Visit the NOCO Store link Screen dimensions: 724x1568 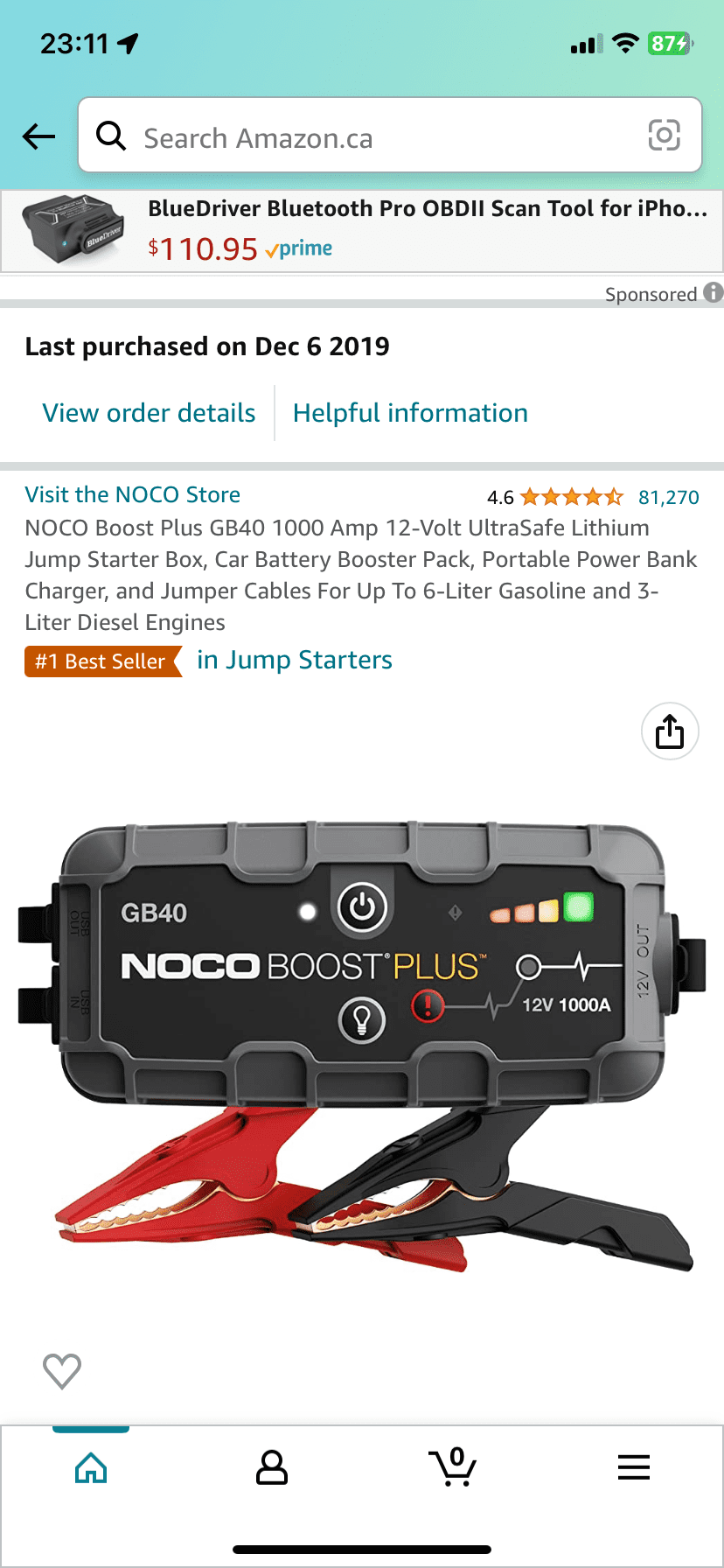(133, 494)
